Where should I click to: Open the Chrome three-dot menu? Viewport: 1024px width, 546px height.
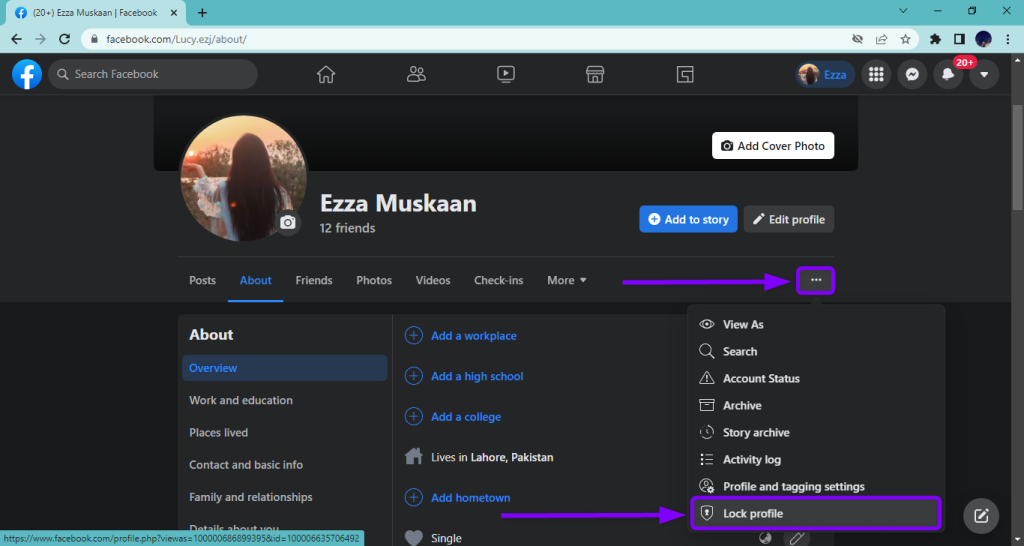pyautogui.click(x=1008, y=39)
